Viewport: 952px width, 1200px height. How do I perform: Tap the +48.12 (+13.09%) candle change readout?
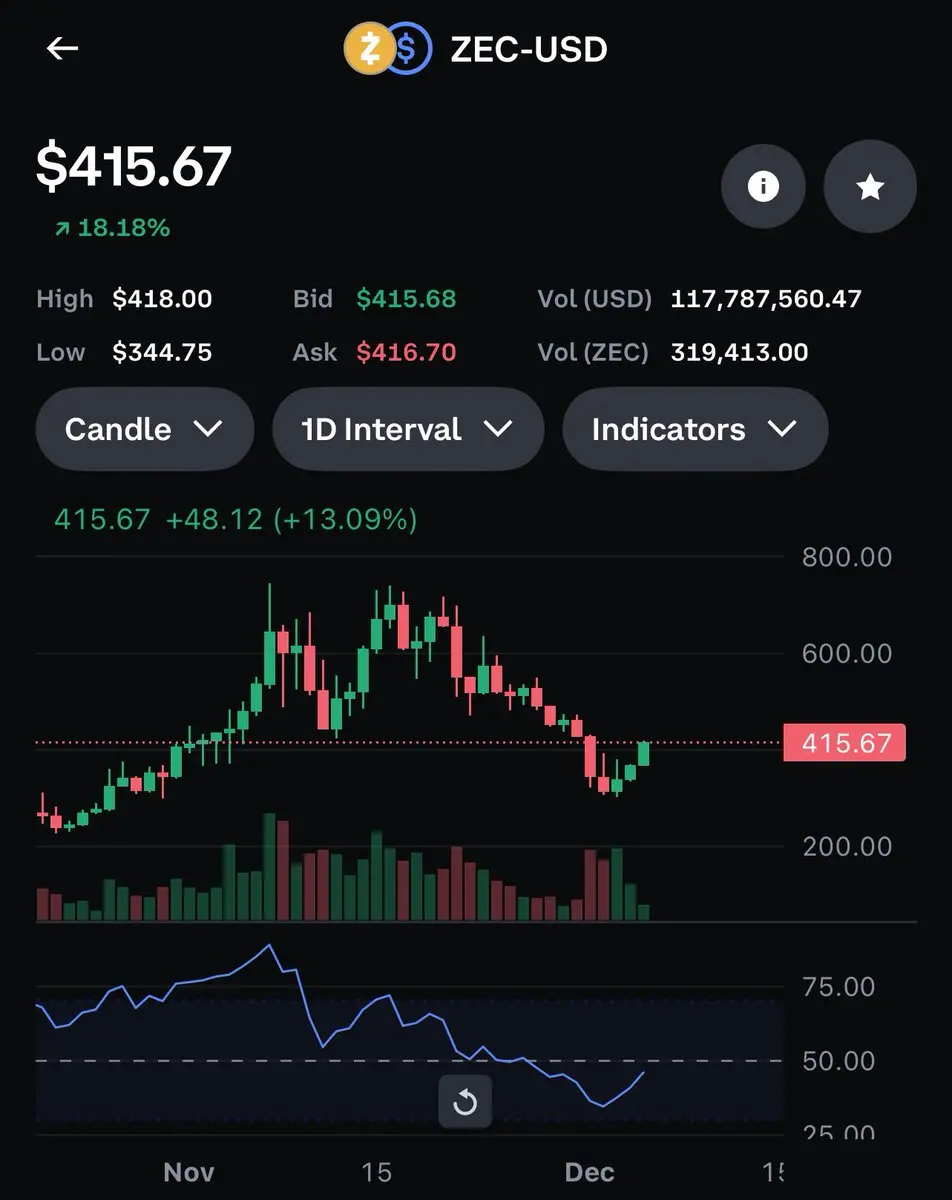[291, 520]
